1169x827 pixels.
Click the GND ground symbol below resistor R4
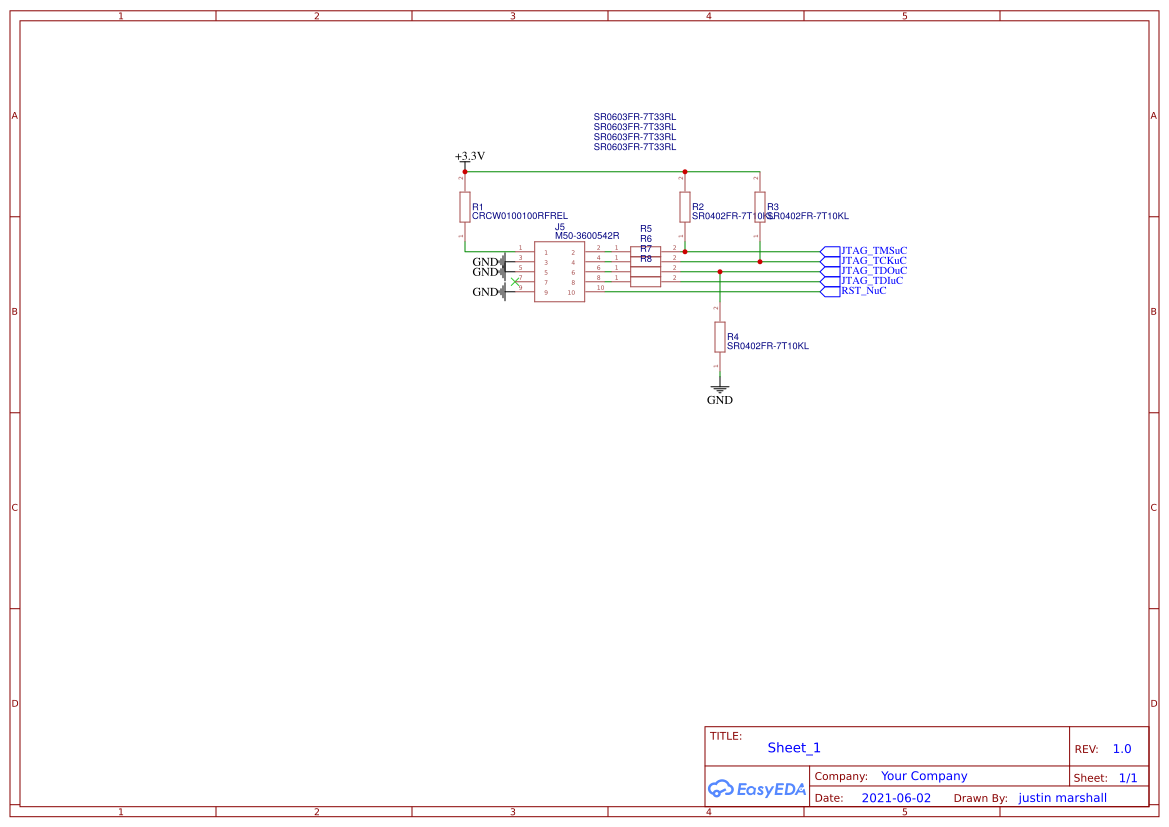718,389
